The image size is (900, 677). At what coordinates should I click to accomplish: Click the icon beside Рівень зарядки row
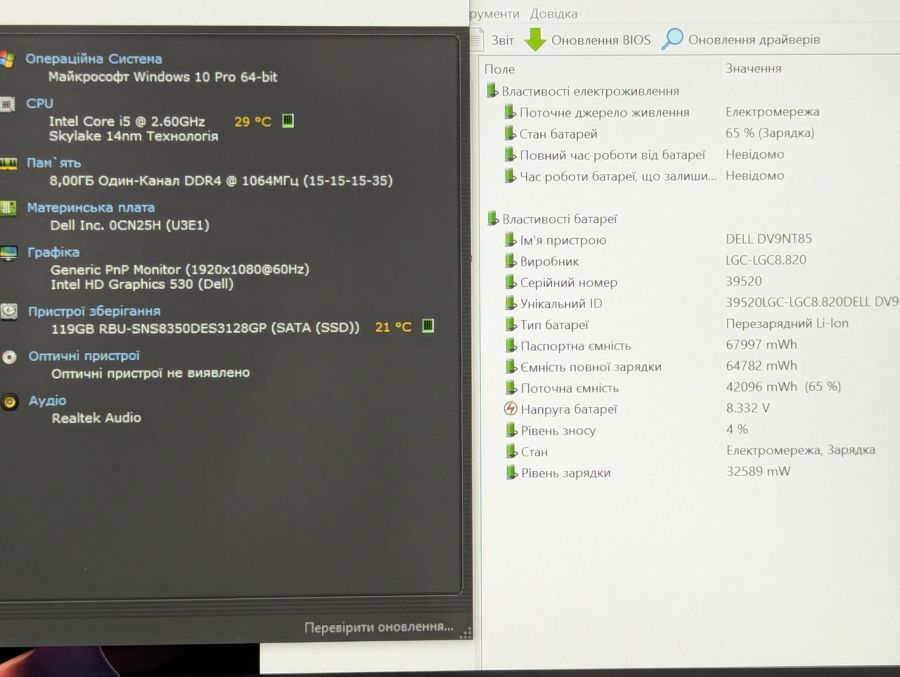(x=511, y=472)
